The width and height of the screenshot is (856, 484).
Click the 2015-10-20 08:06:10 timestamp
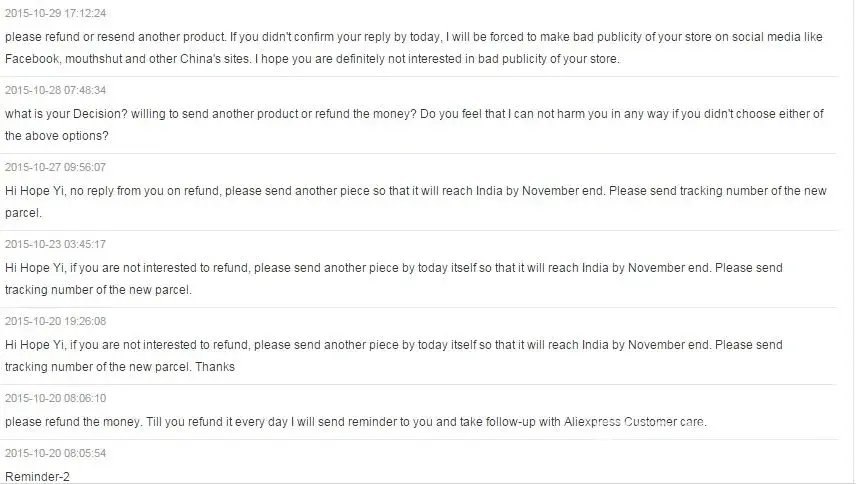pyautogui.click(x=56, y=398)
